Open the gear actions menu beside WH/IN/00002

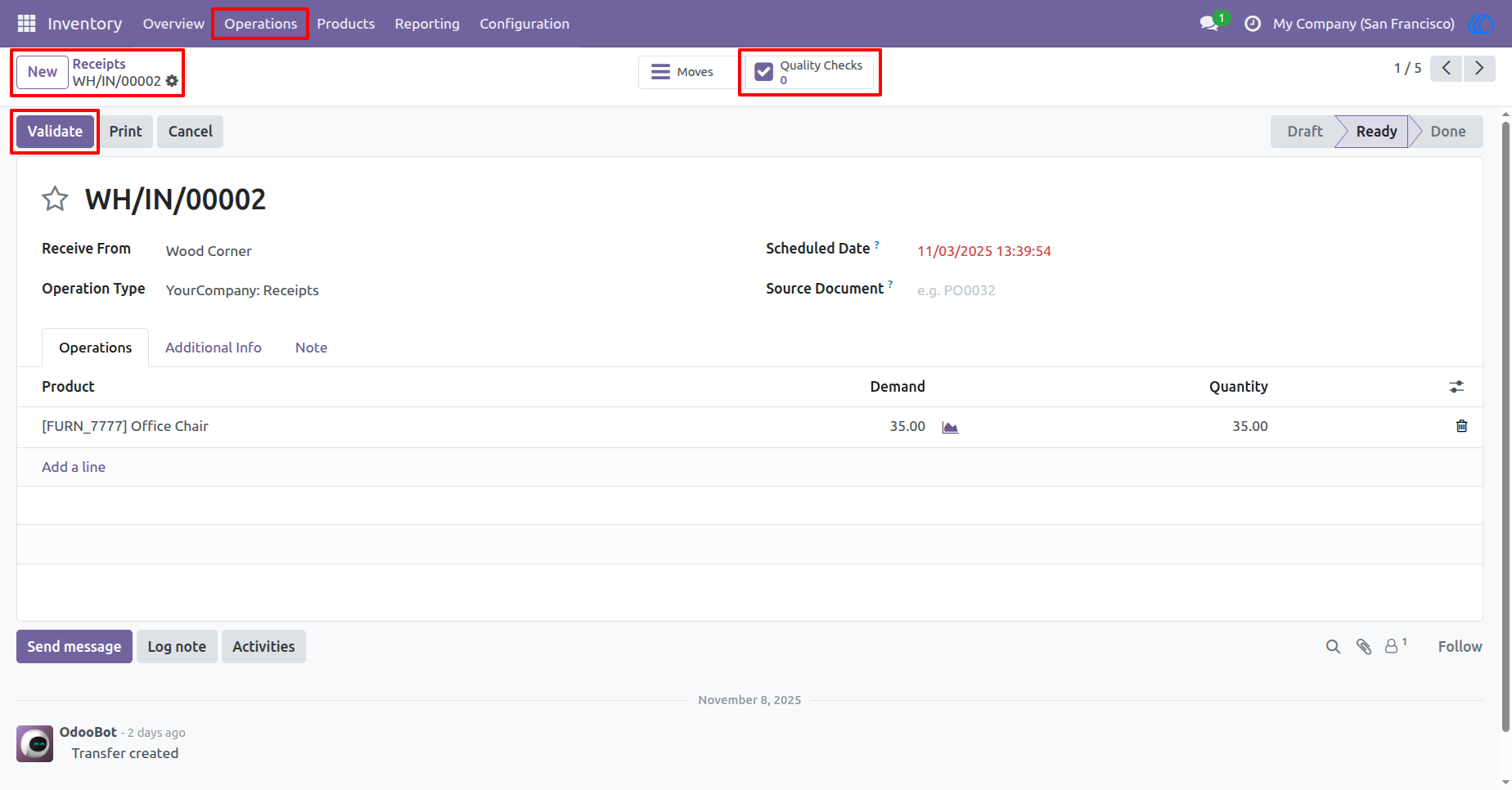click(172, 81)
